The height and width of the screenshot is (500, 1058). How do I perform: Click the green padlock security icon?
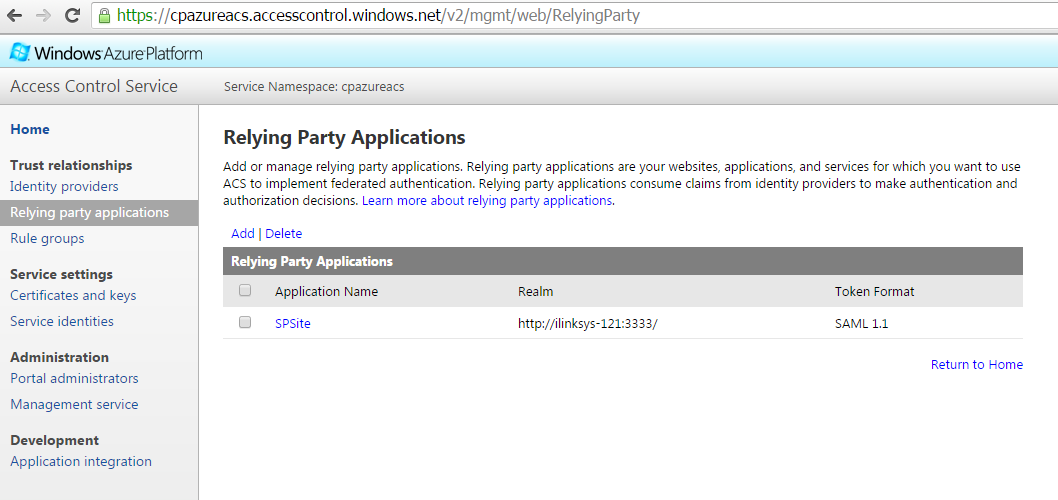(x=104, y=15)
